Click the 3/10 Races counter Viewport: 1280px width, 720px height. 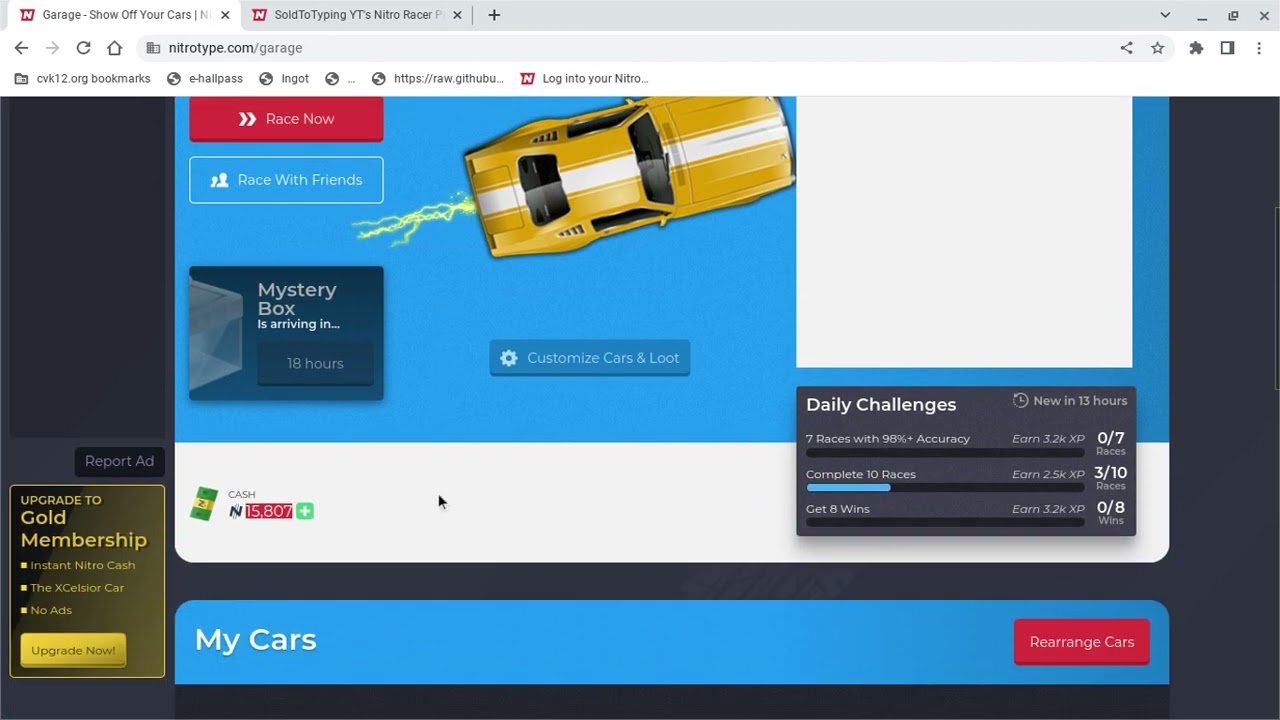point(1110,477)
